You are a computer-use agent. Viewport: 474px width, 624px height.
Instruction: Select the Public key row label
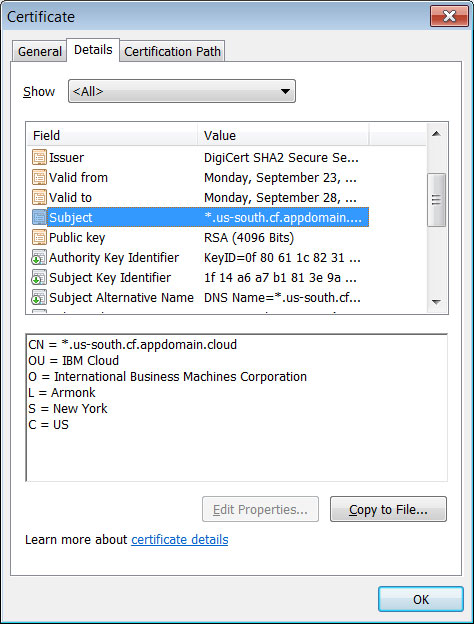[x=77, y=238]
